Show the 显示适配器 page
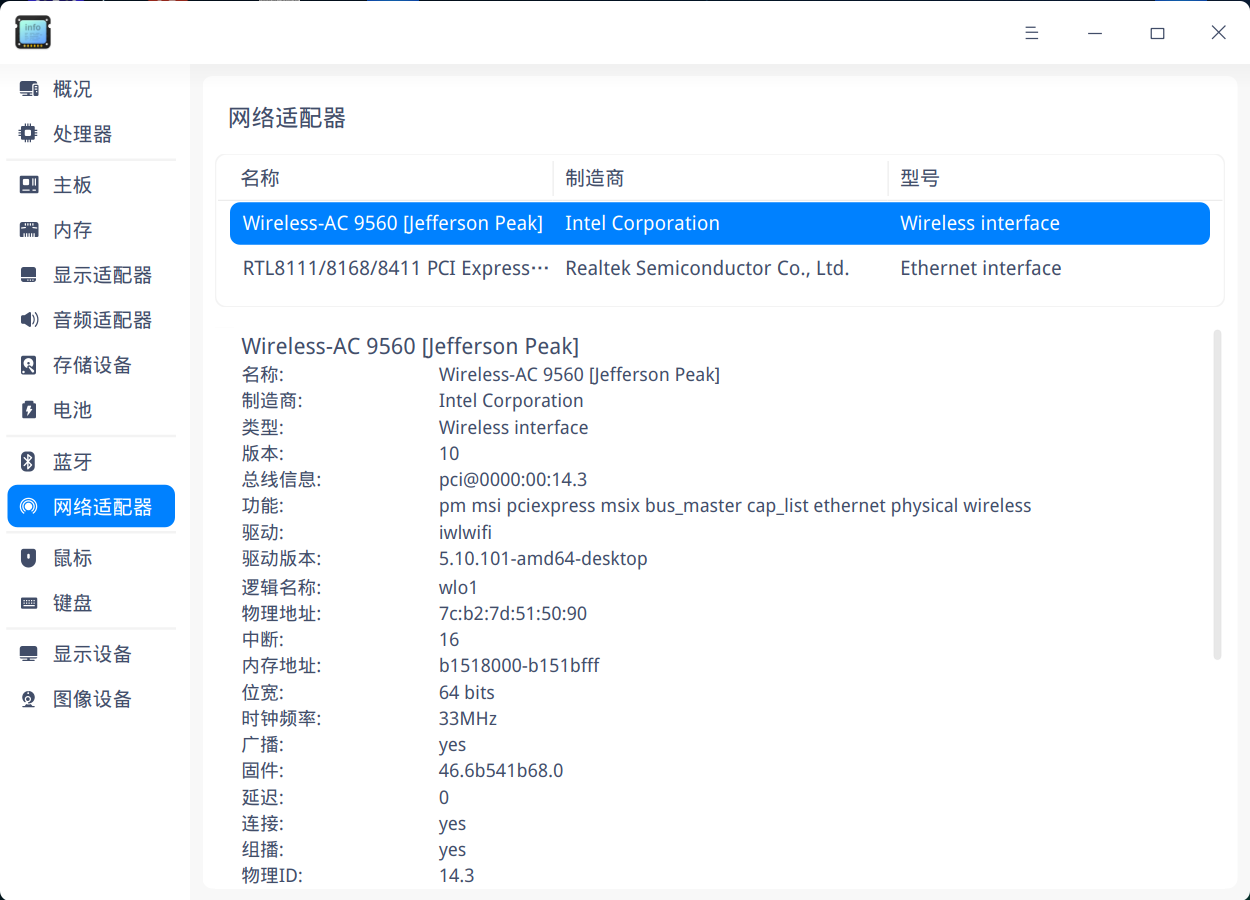 tap(91, 275)
